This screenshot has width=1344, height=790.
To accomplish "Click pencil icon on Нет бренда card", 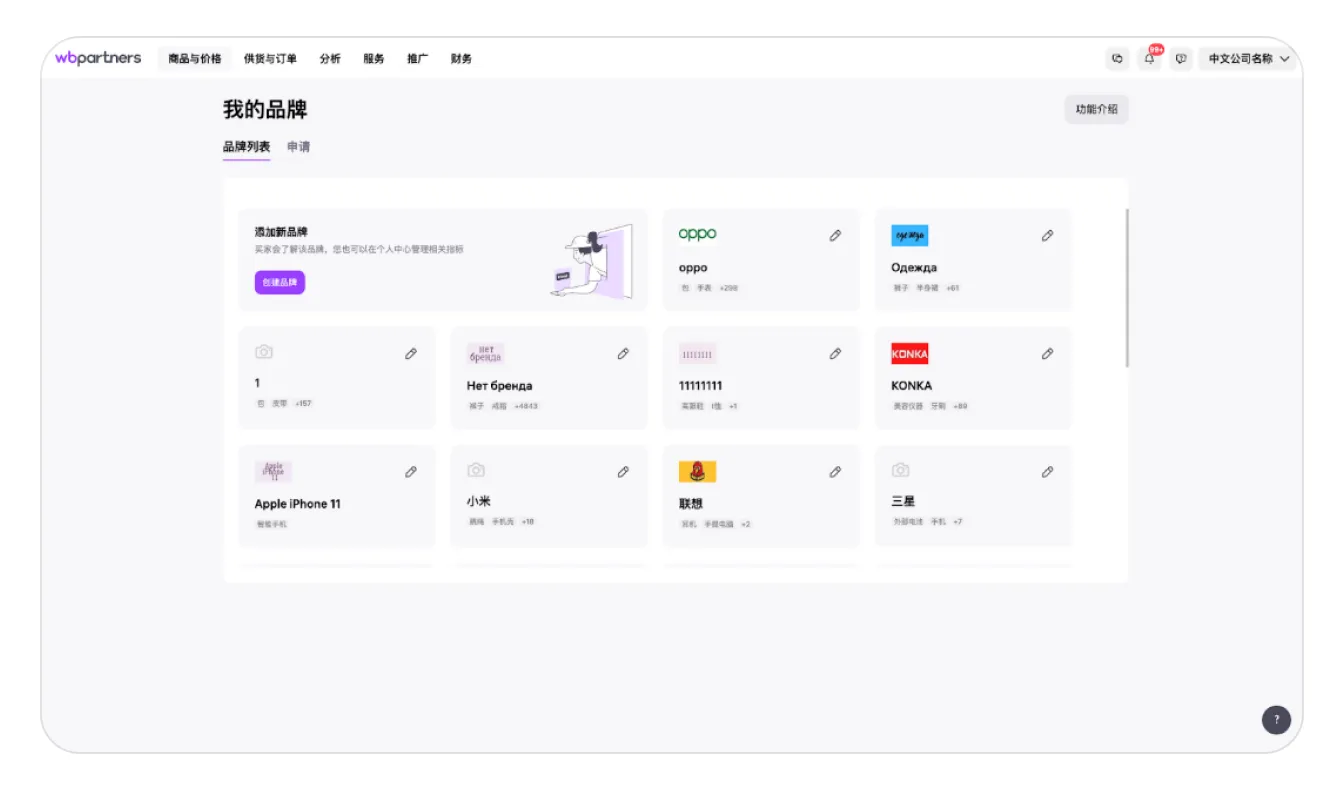I will (623, 354).
